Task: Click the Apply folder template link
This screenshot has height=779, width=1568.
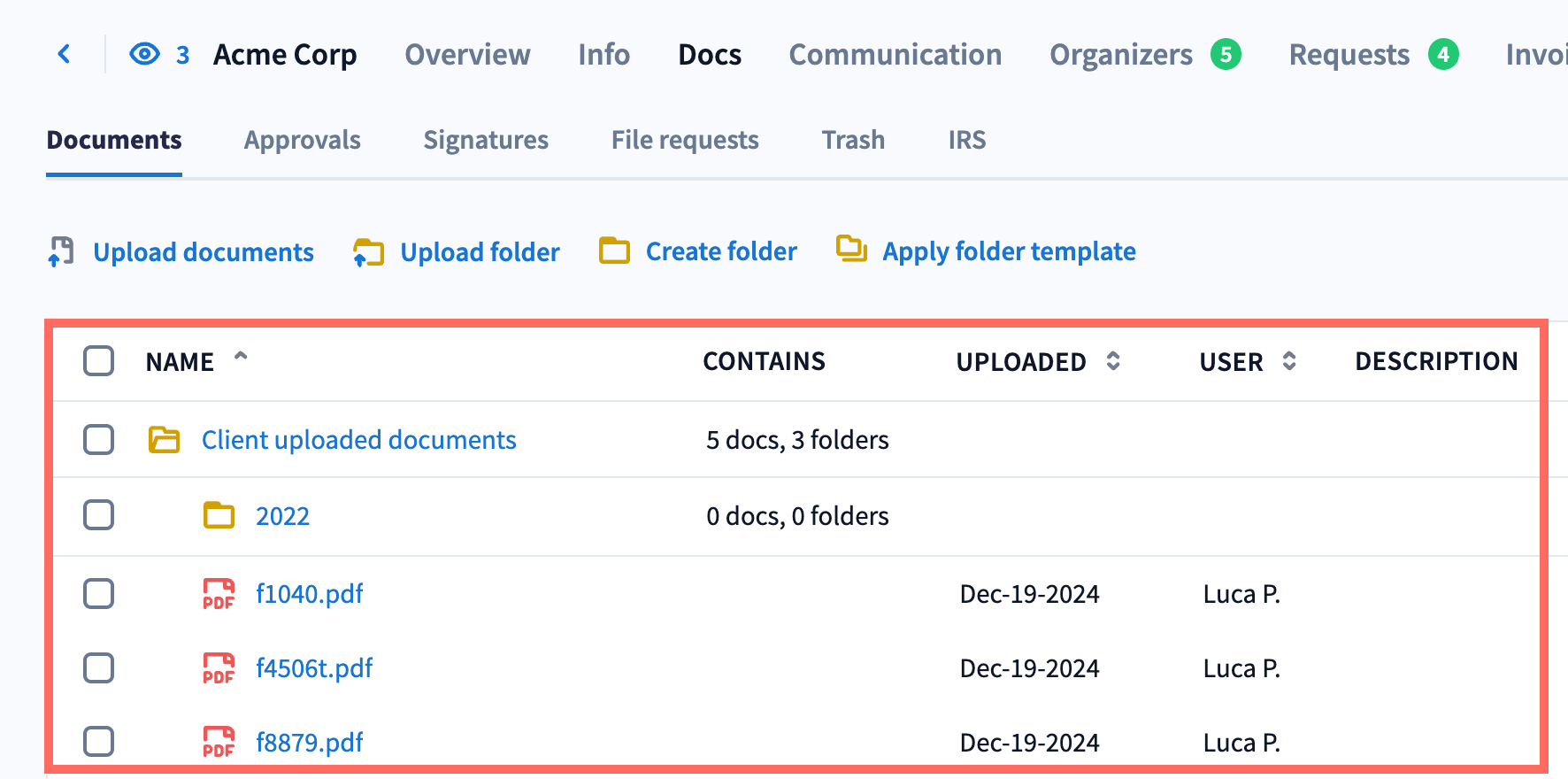Action: (x=1009, y=251)
